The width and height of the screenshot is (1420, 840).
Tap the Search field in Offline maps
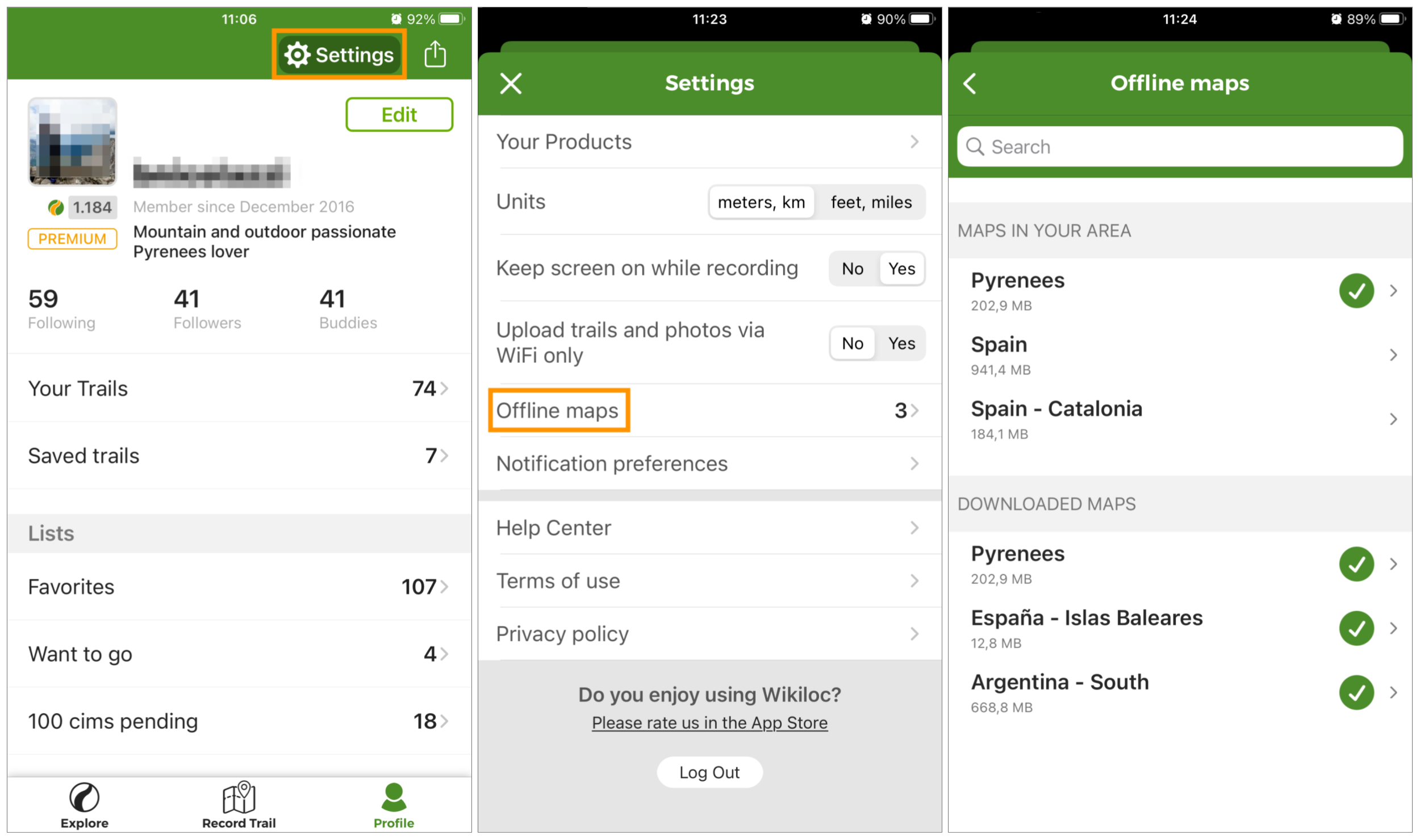tap(1180, 147)
